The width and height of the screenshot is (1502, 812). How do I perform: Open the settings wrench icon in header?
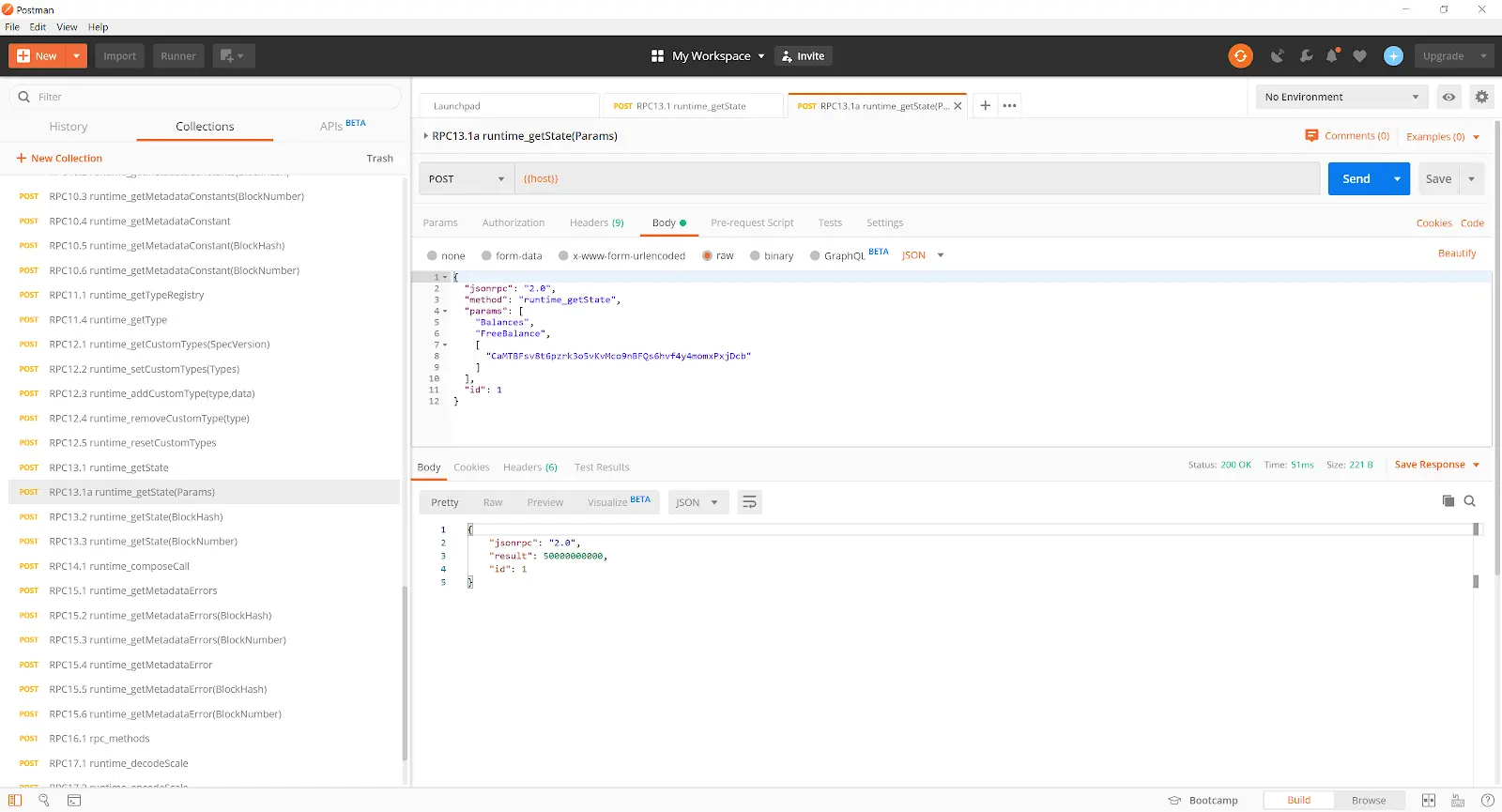[1306, 56]
